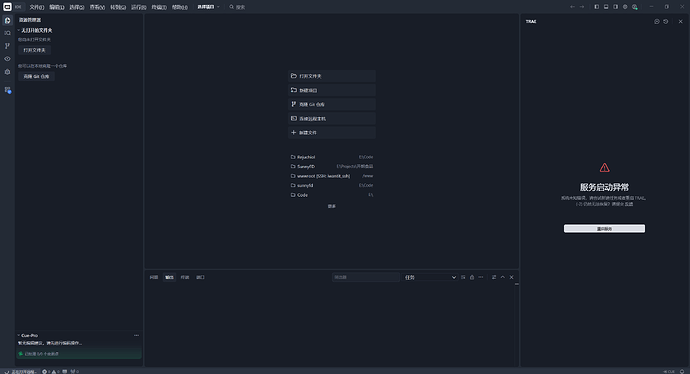The image size is (690, 374).
Task: Close the TRAE side panel
Action: pyautogui.click(x=680, y=21)
